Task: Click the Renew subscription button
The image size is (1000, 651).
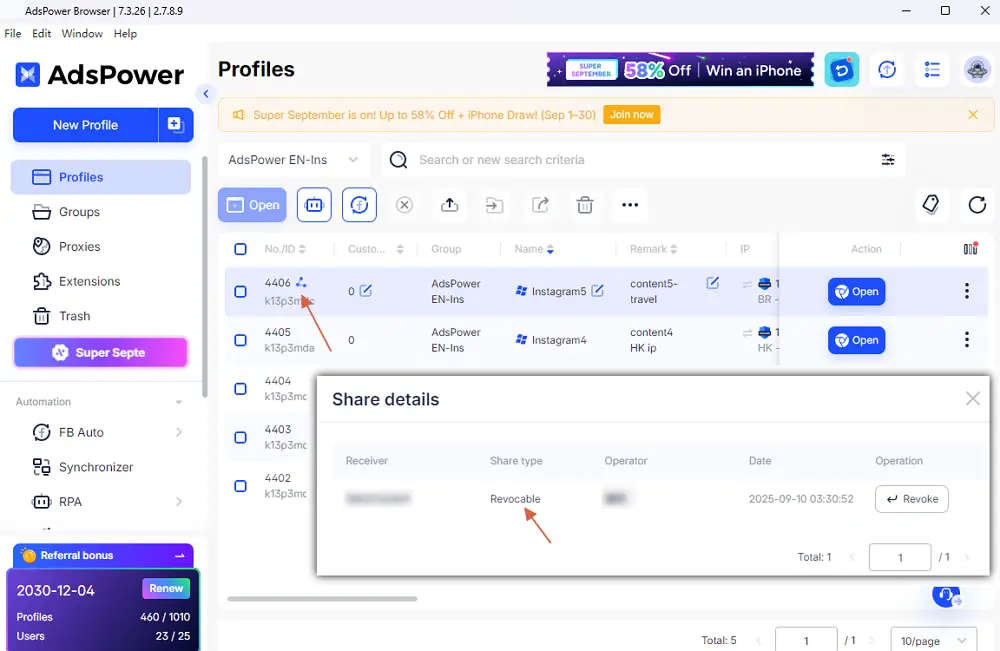Action: 166,588
